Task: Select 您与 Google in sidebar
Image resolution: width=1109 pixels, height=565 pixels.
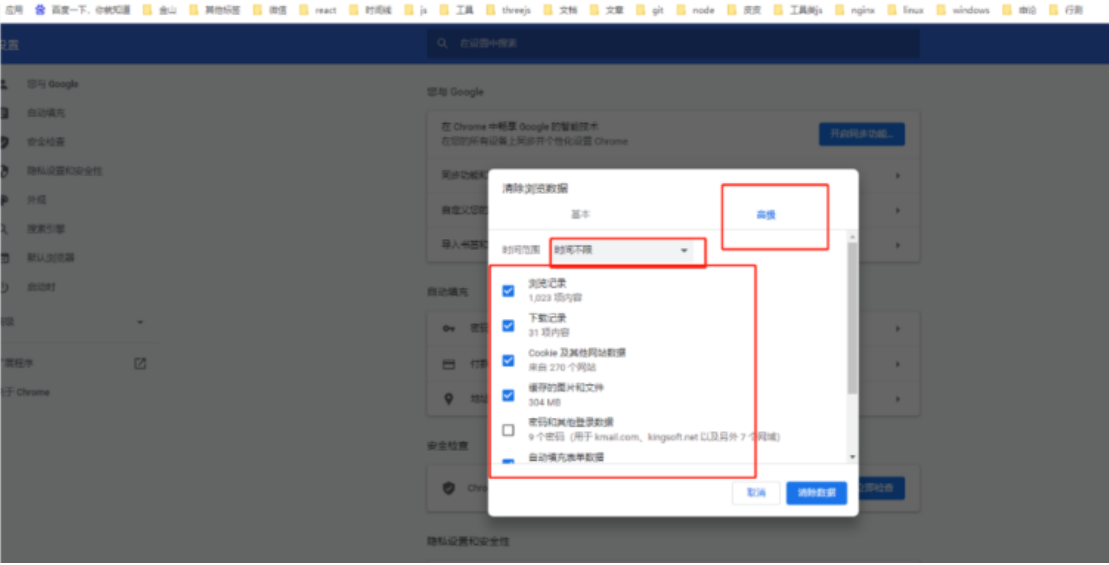Action: click(53, 84)
